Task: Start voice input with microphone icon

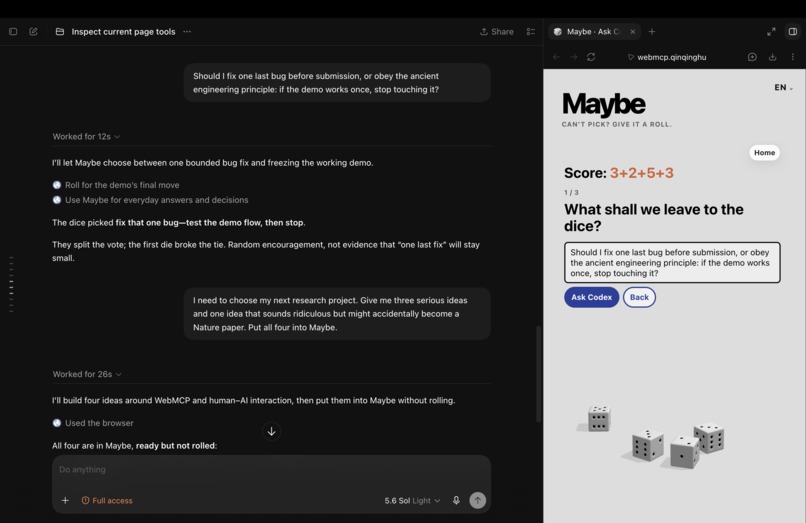Action: 456,500
